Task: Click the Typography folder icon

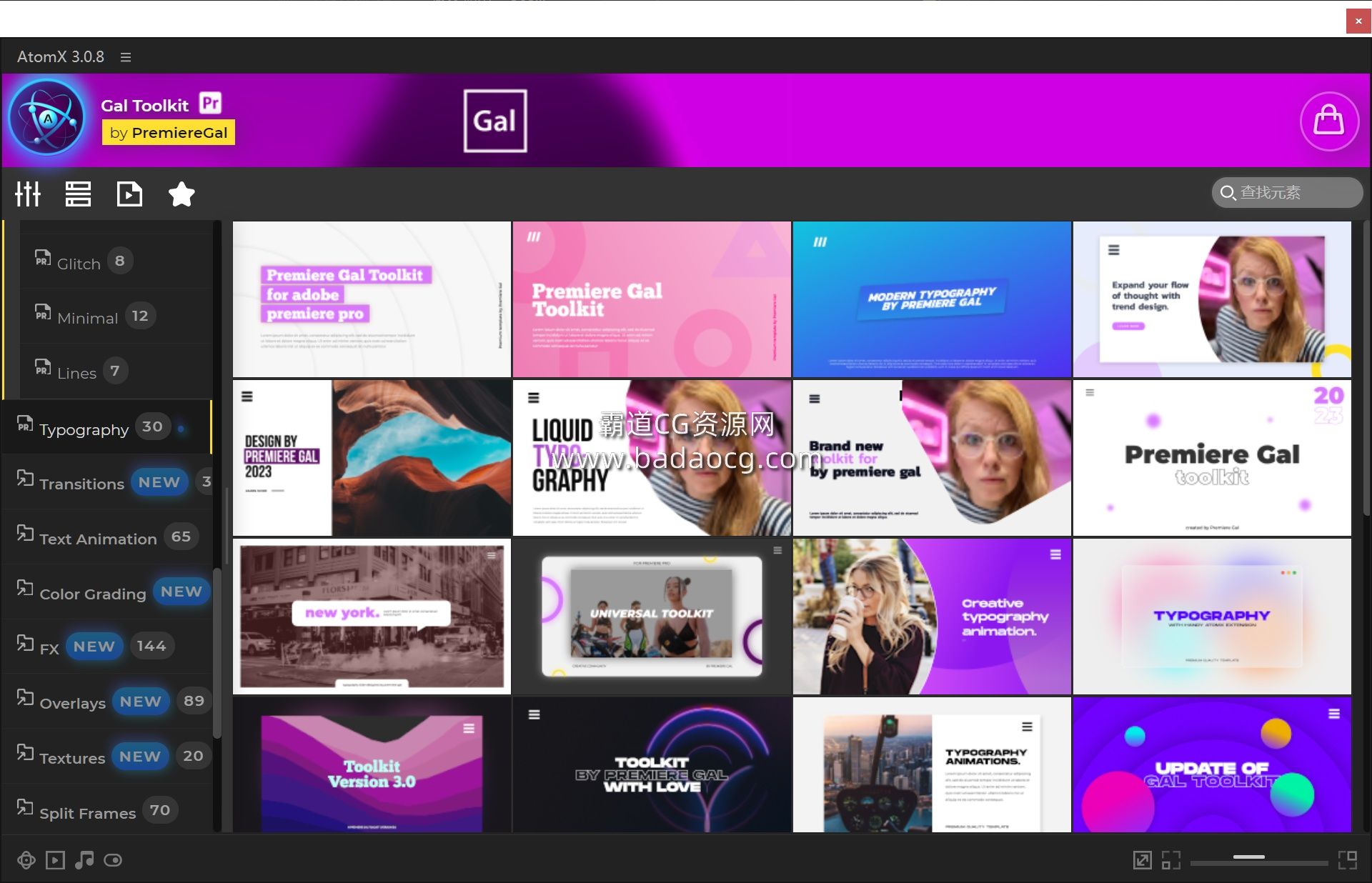Action: point(25,424)
